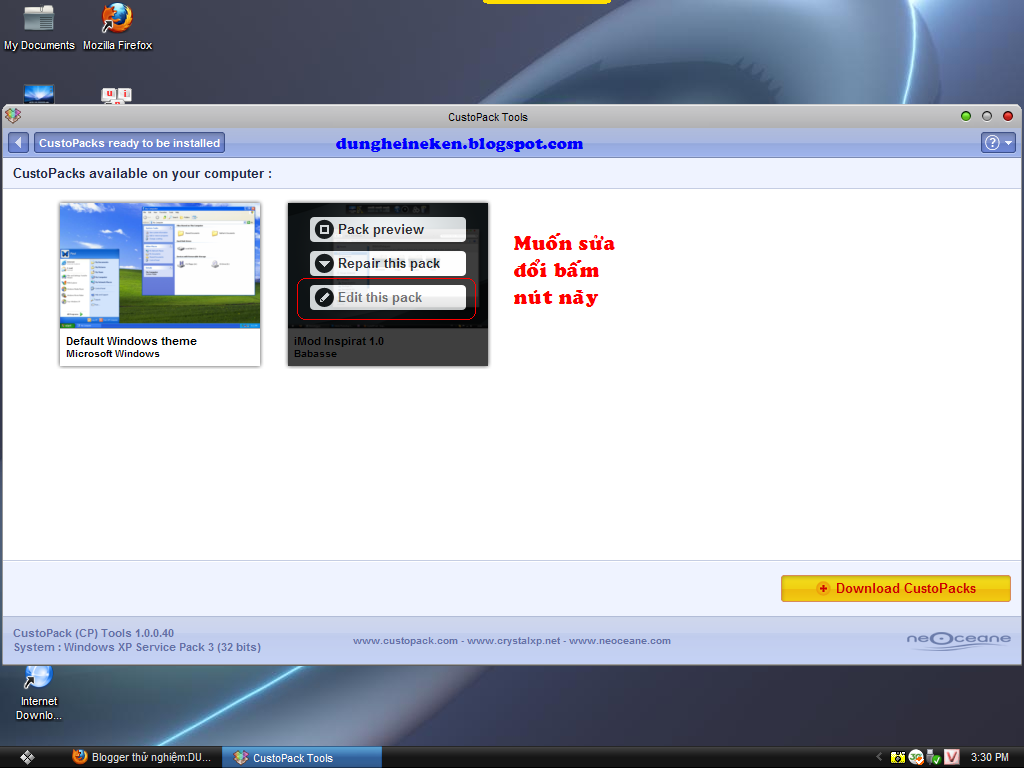Click the dungheineken.blogspot.com text
Screen dimensions: 1024x768
pos(459,144)
